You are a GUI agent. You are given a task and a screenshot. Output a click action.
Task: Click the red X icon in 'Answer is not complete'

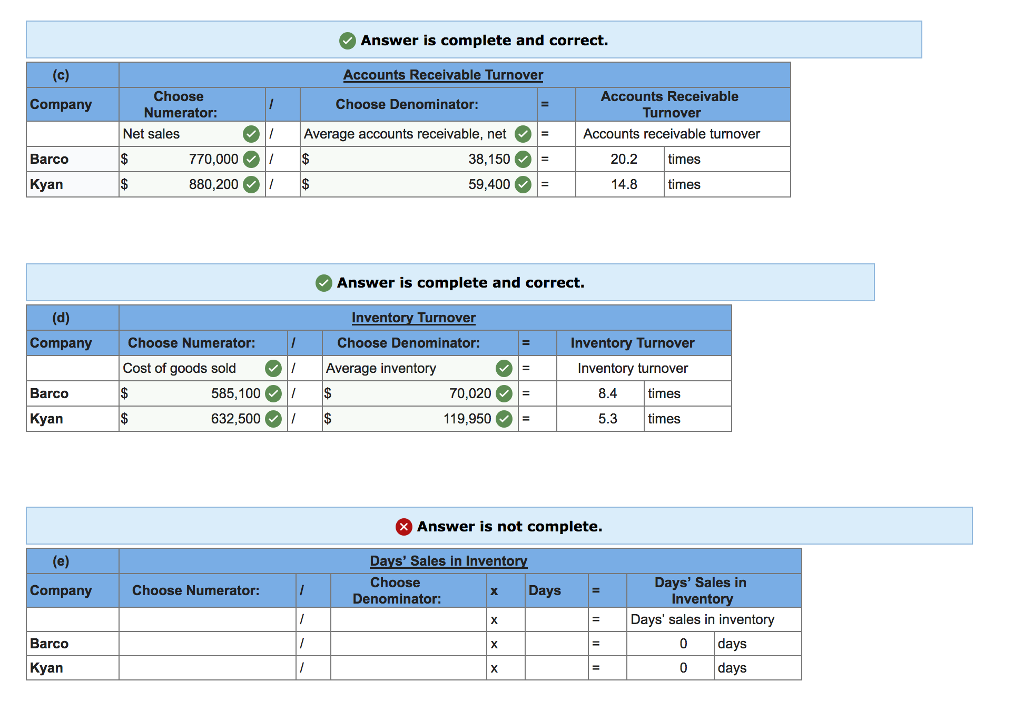(x=404, y=526)
